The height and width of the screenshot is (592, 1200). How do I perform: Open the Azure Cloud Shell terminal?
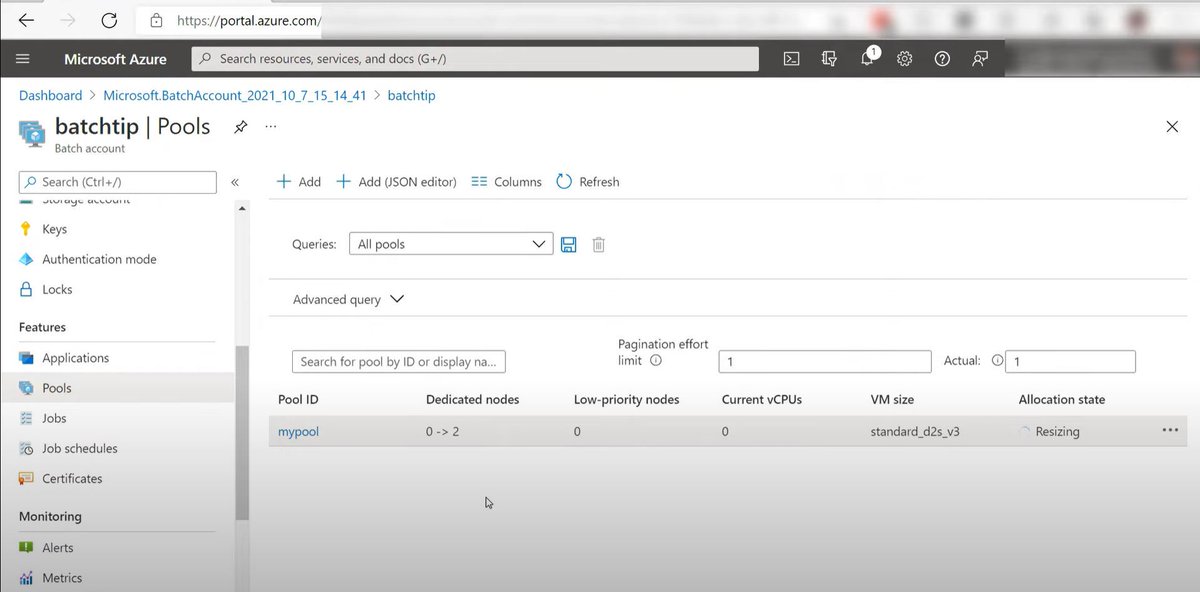click(791, 58)
